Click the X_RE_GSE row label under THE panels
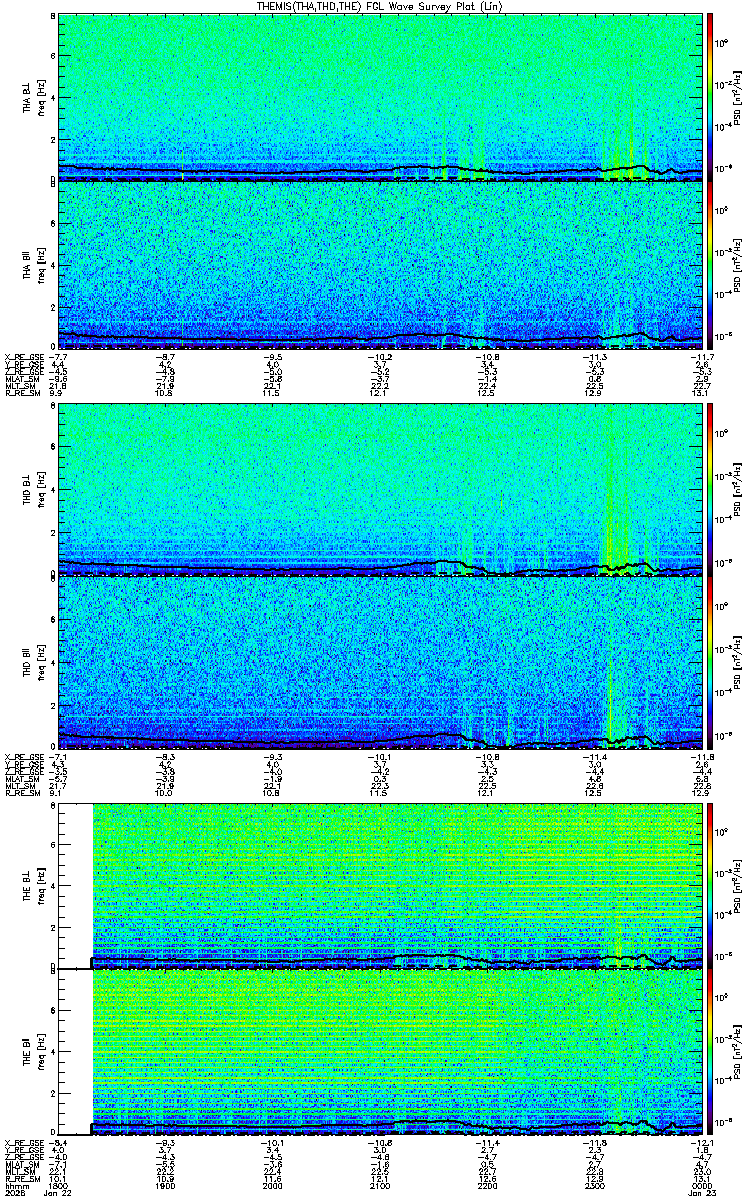This screenshot has width=750, height=1200. point(23,1141)
